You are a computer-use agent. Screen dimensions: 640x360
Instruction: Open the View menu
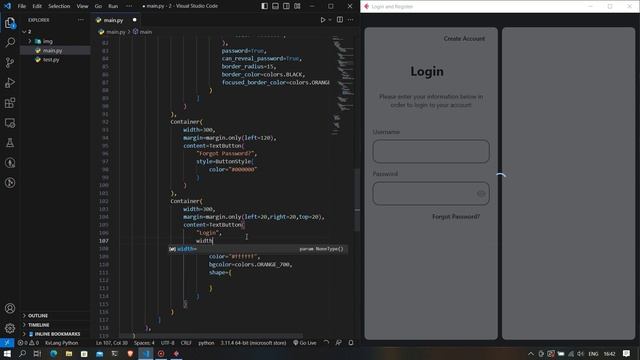click(x=82, y=6)
